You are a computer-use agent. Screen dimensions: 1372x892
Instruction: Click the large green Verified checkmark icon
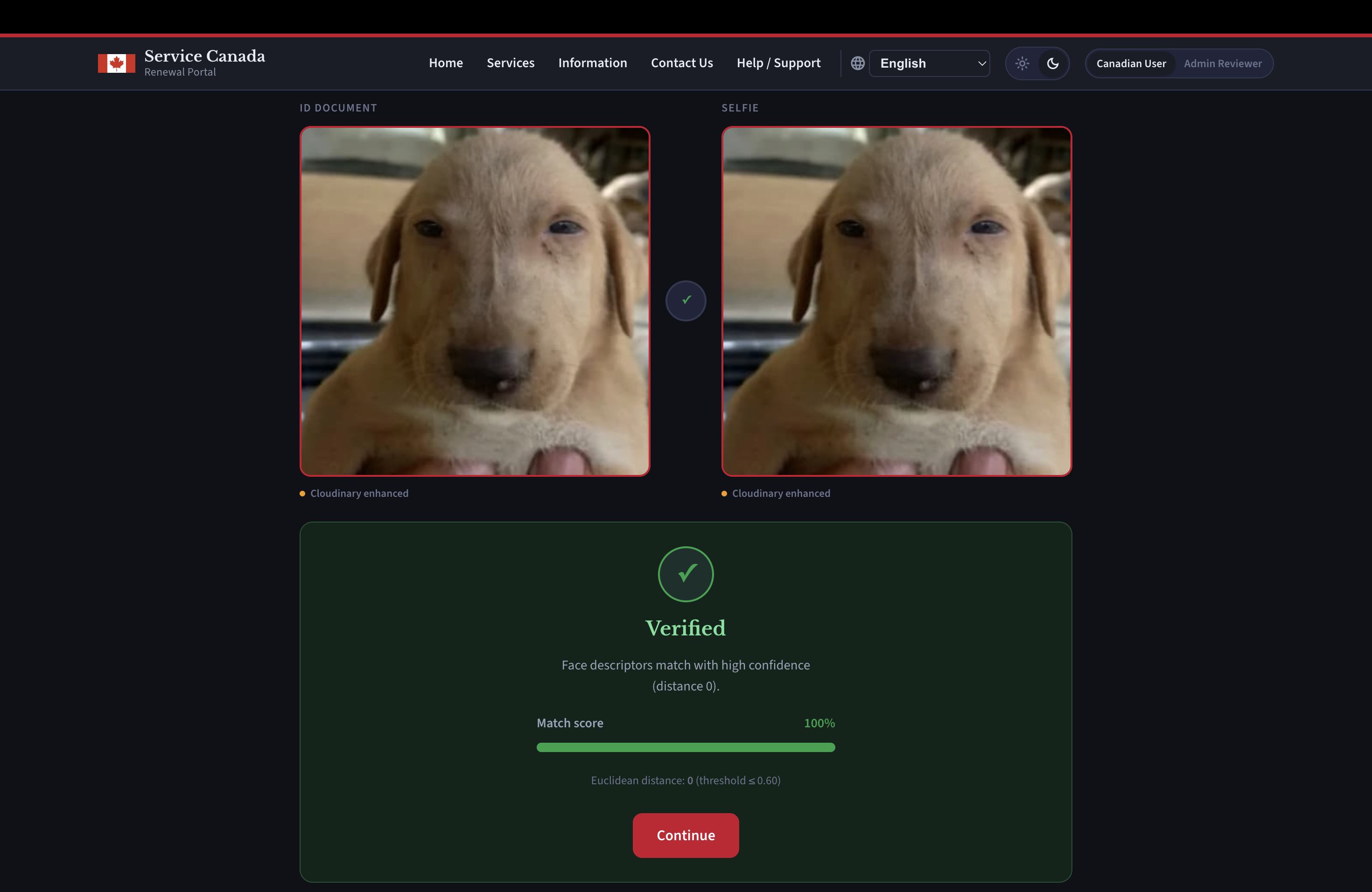coord(686,574)
